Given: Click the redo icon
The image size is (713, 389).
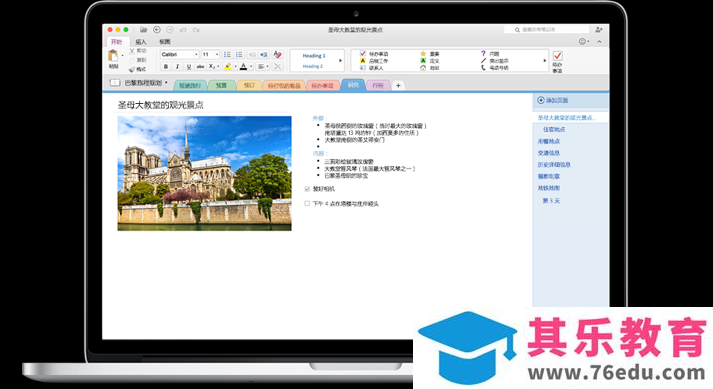Looking at the screenshot, I should tap(196, 30).
